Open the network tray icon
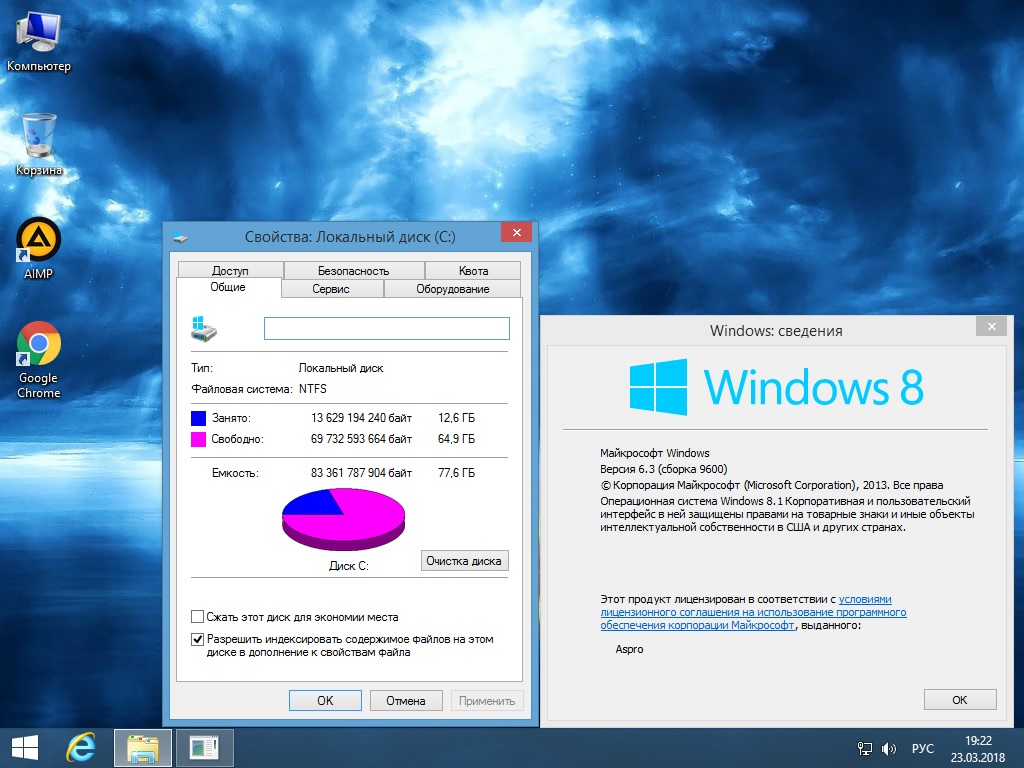Image resolution: width=1024 pixels, height=768 pixels. click(865, 748)
